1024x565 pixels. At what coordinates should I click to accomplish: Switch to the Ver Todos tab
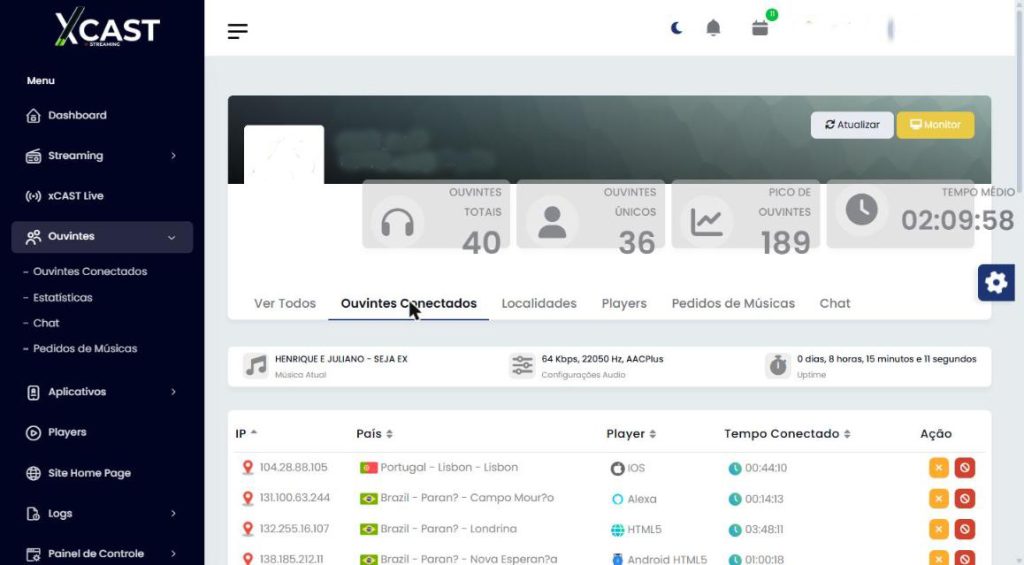coord(285,303)
